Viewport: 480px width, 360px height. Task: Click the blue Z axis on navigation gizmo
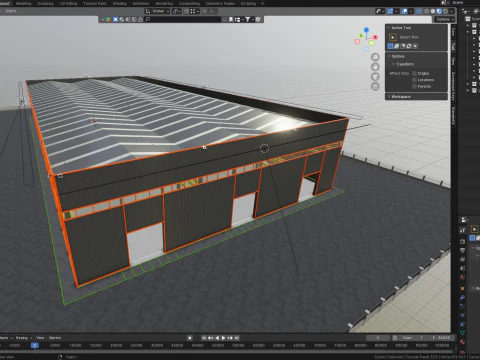(366, 30)
